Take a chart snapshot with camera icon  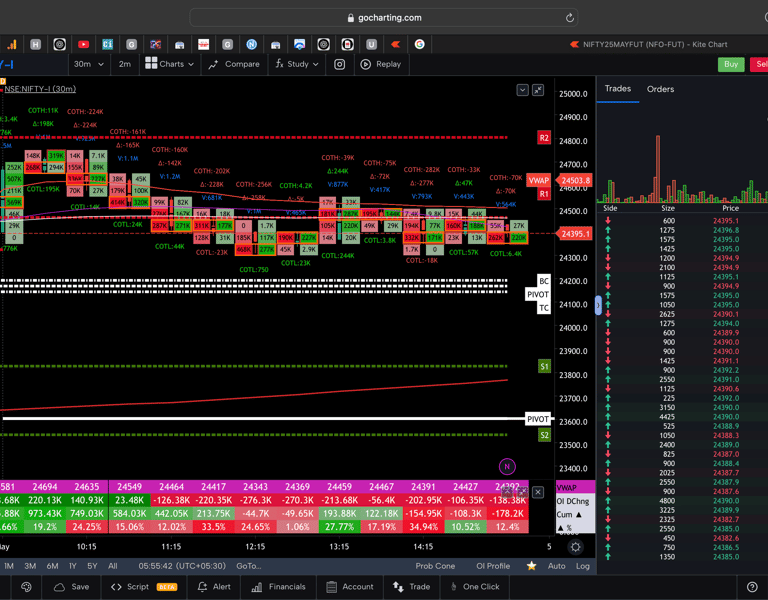point(339,64)
